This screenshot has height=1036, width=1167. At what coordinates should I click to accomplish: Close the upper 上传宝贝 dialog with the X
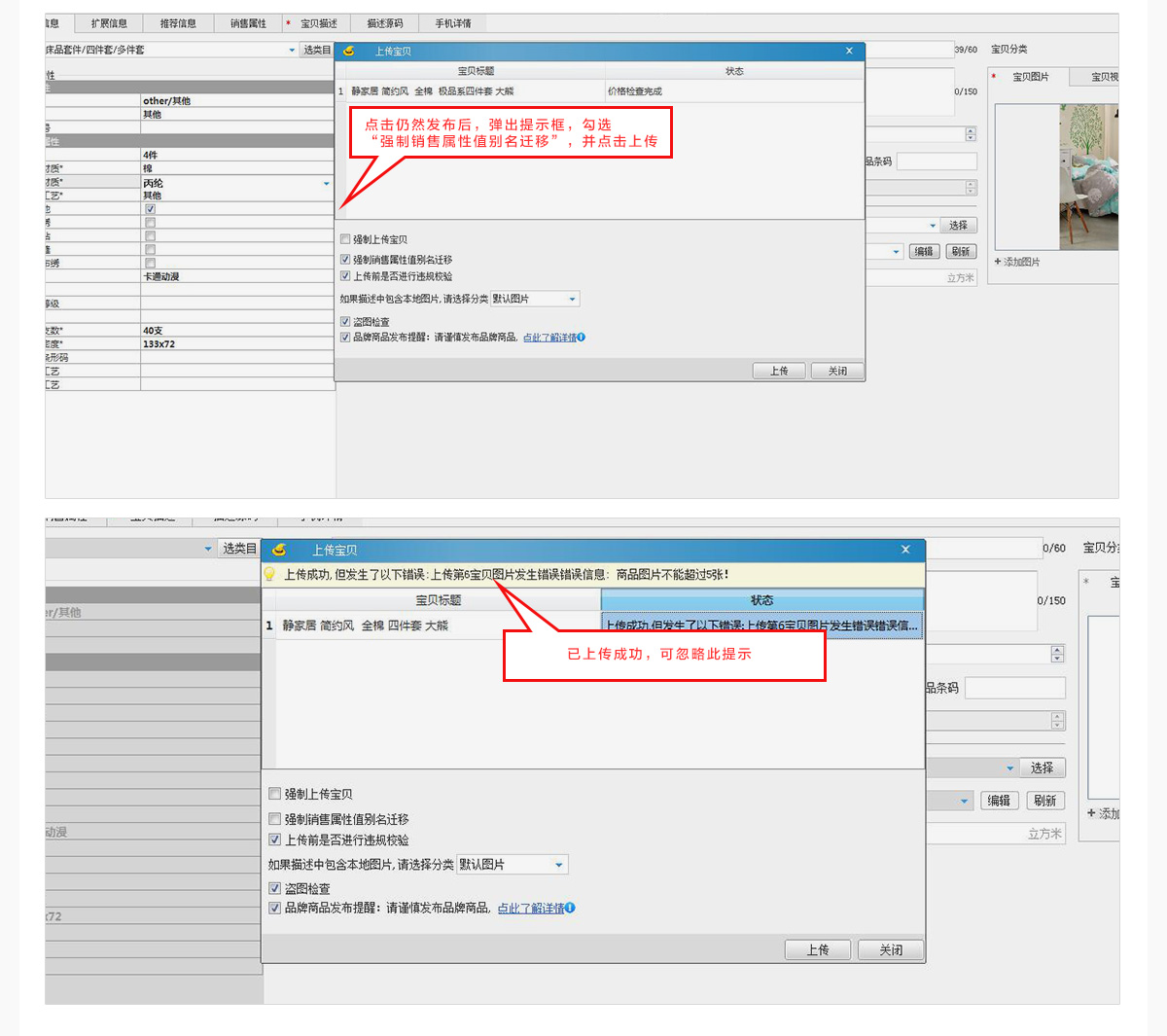tap(849, 52)
